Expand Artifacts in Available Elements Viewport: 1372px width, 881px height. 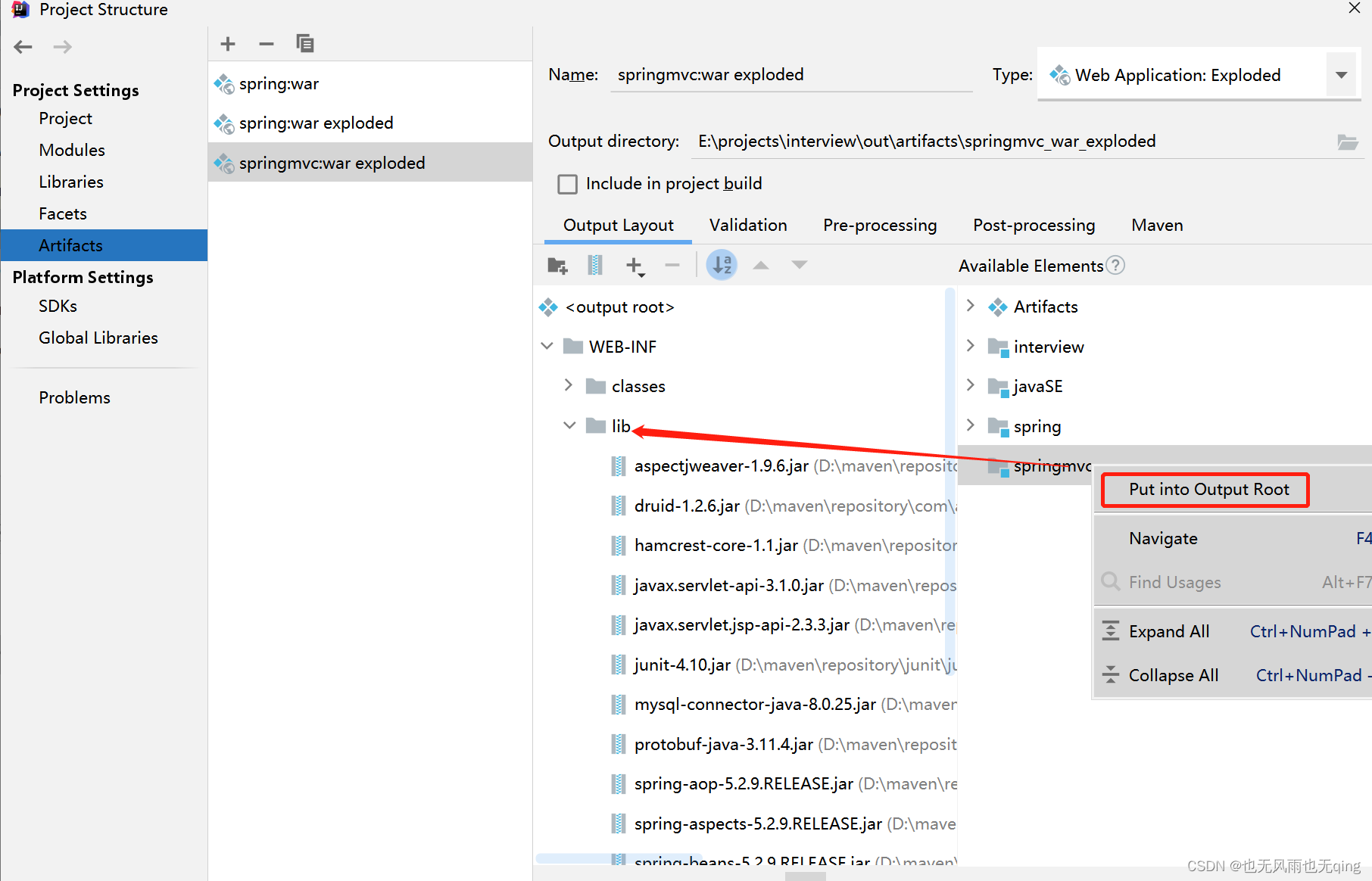coord(971,306)
